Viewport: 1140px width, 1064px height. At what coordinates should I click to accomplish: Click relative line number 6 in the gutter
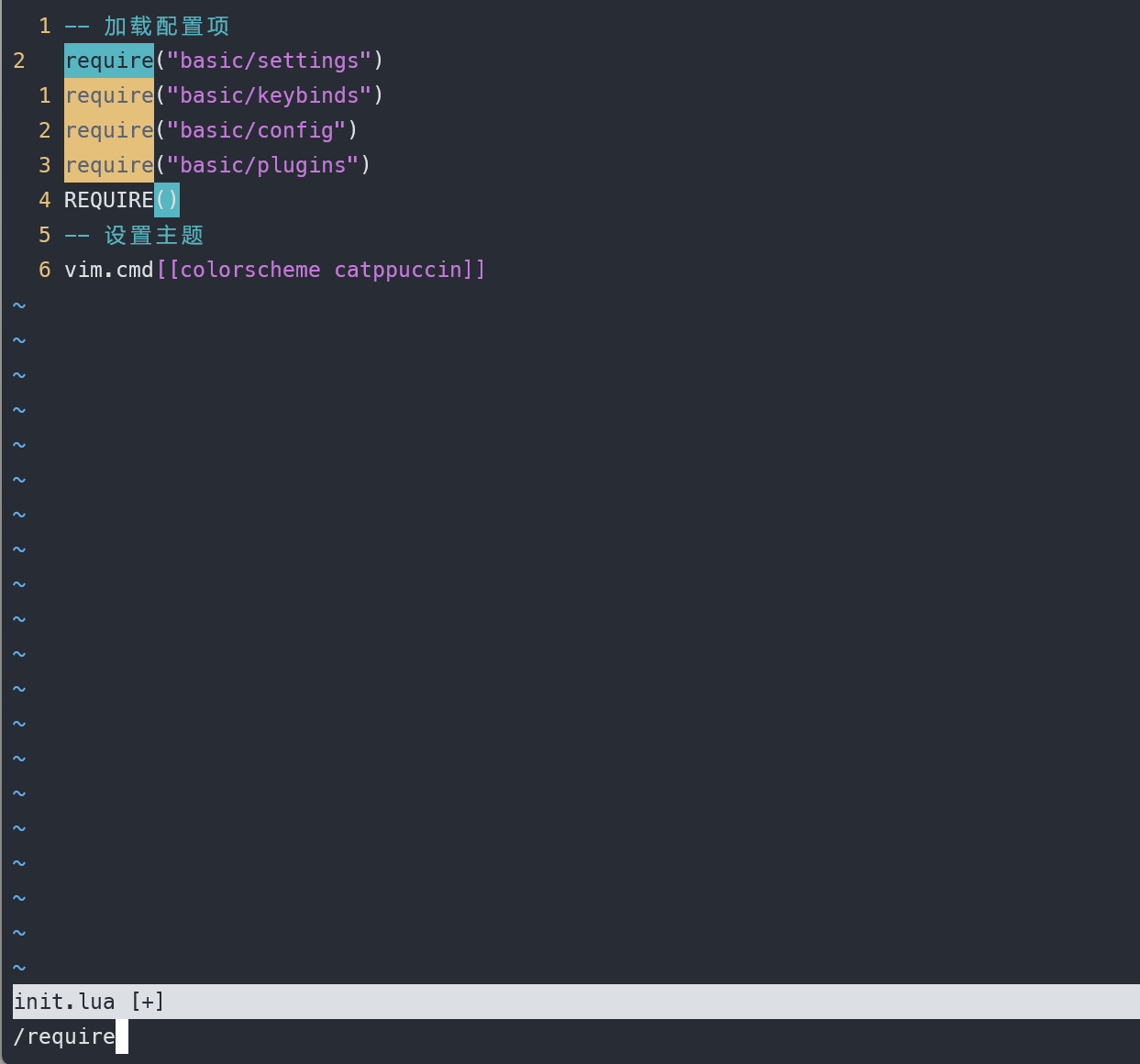point(44,270)
